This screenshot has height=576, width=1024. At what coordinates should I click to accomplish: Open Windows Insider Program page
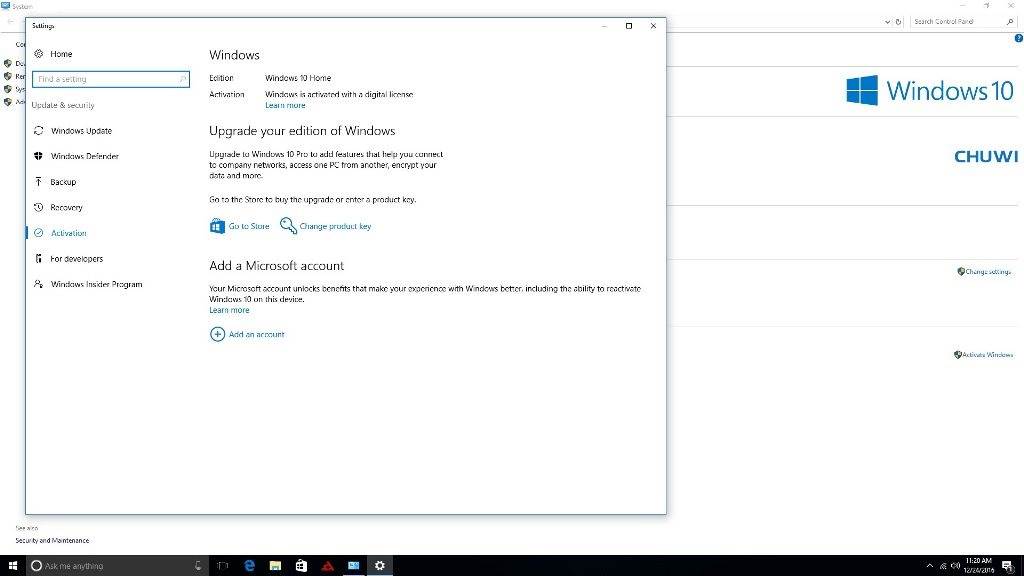96,284
